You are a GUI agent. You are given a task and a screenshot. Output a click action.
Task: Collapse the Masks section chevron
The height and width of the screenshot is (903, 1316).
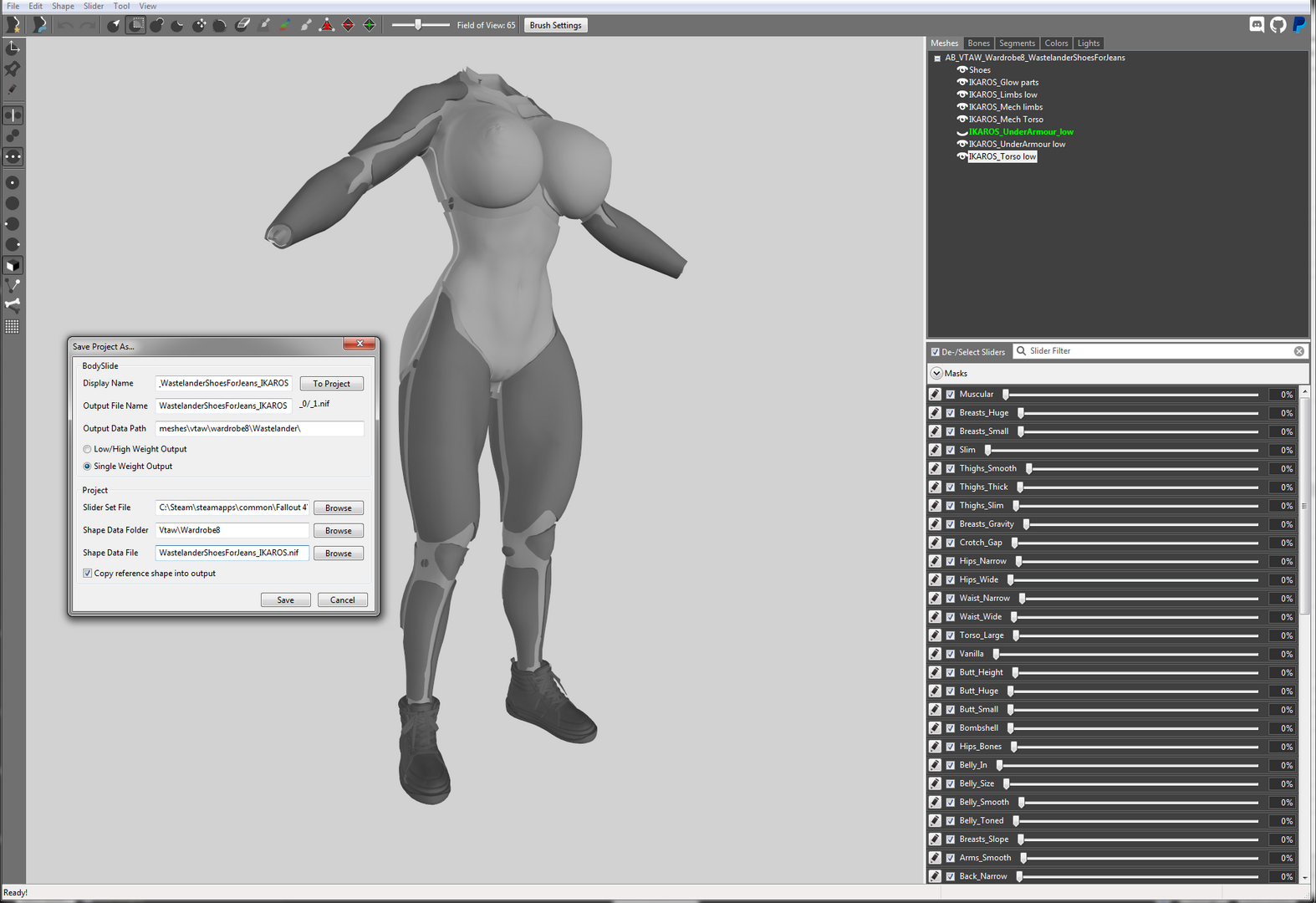(936, 374)
